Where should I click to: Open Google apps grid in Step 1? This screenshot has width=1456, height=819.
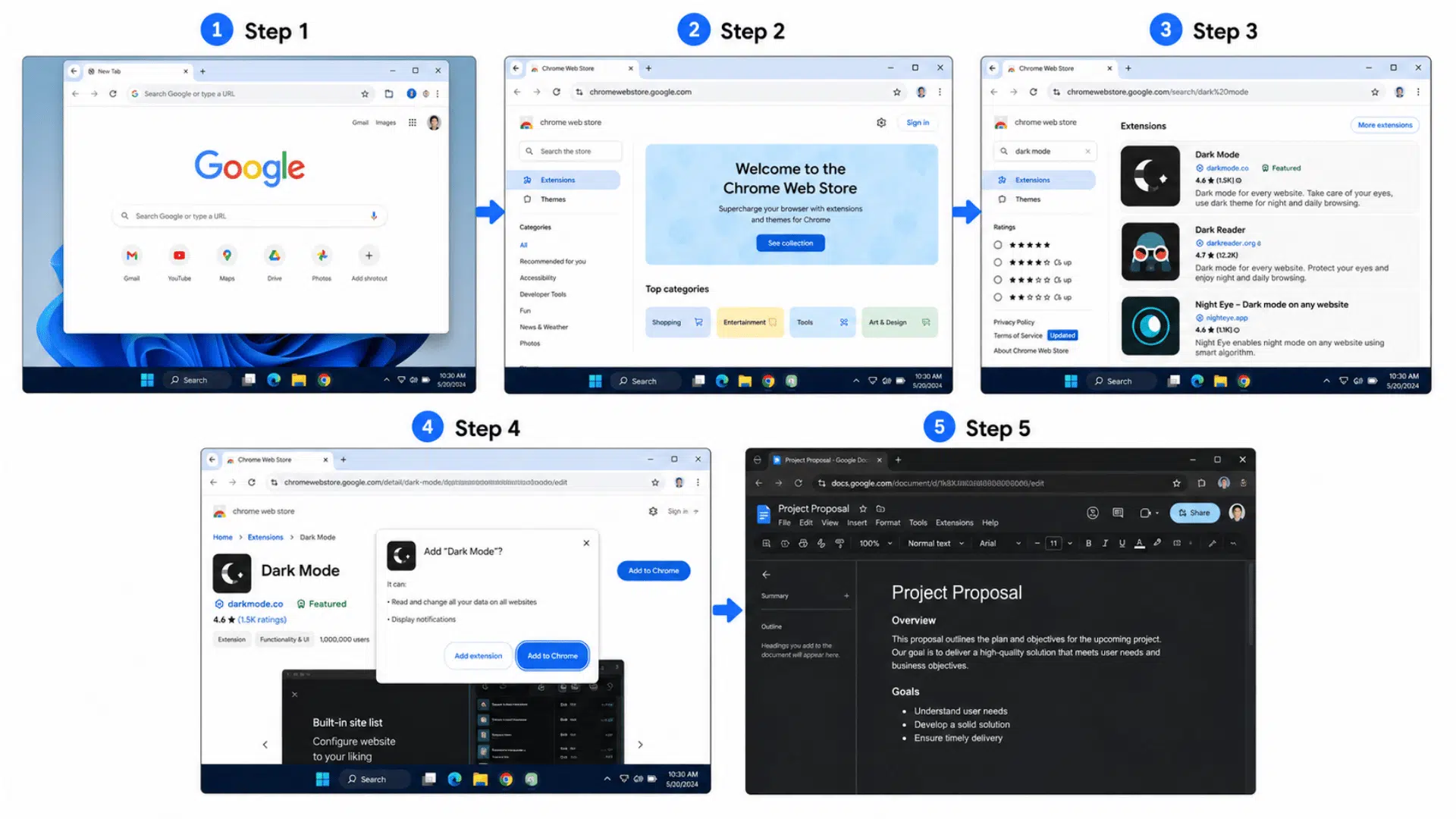(413, 122)
